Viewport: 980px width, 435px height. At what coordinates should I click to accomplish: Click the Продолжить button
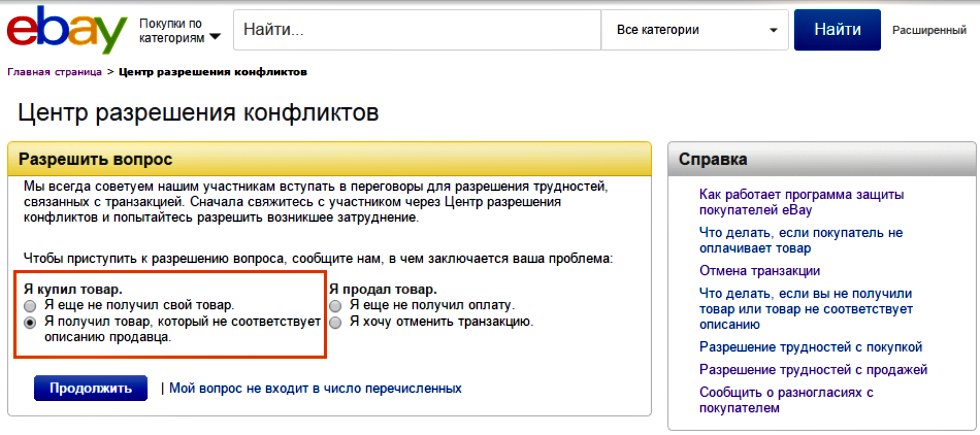[91, 388]
